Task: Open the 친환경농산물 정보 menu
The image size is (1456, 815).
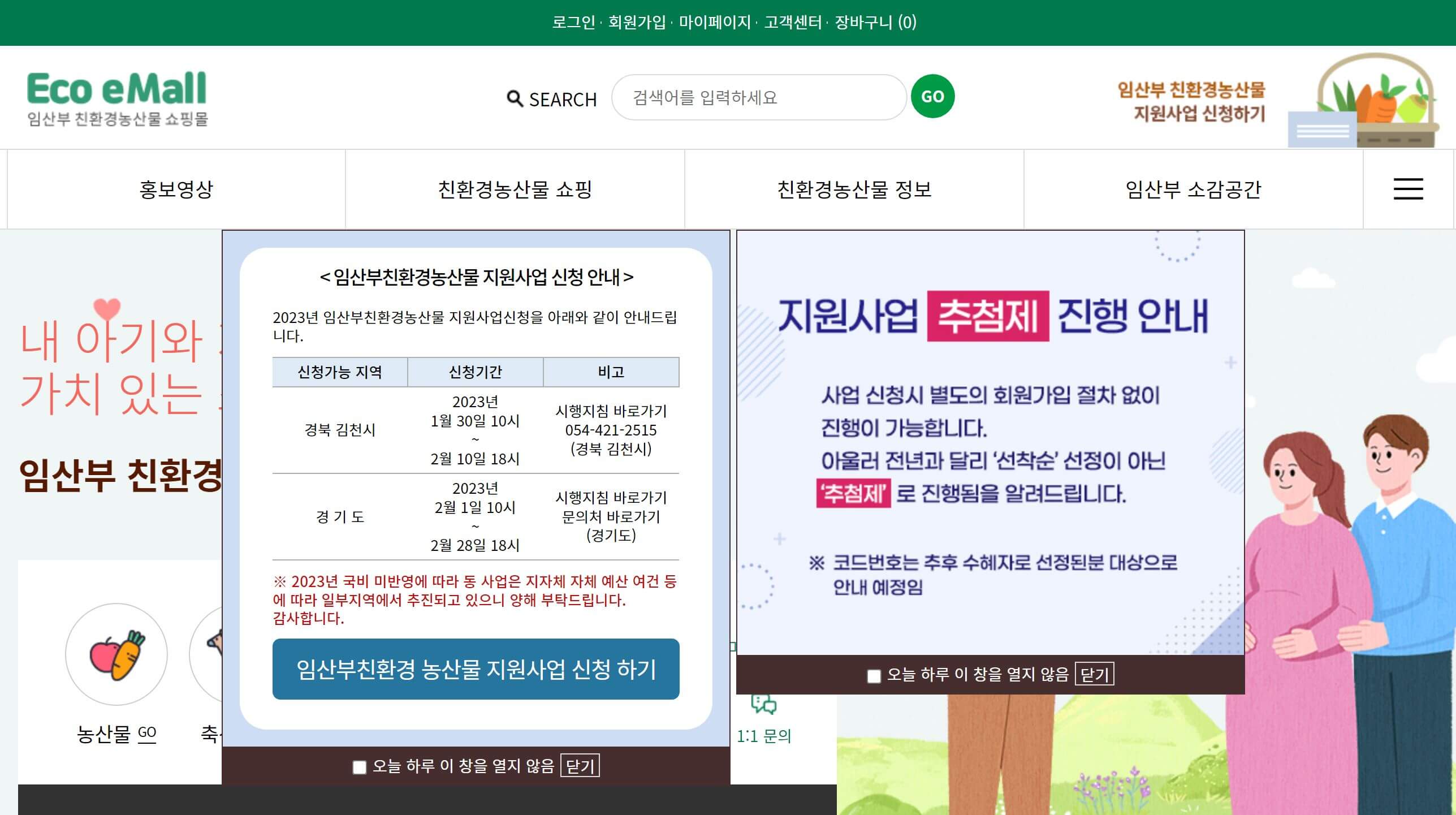Action: [854, 189]
